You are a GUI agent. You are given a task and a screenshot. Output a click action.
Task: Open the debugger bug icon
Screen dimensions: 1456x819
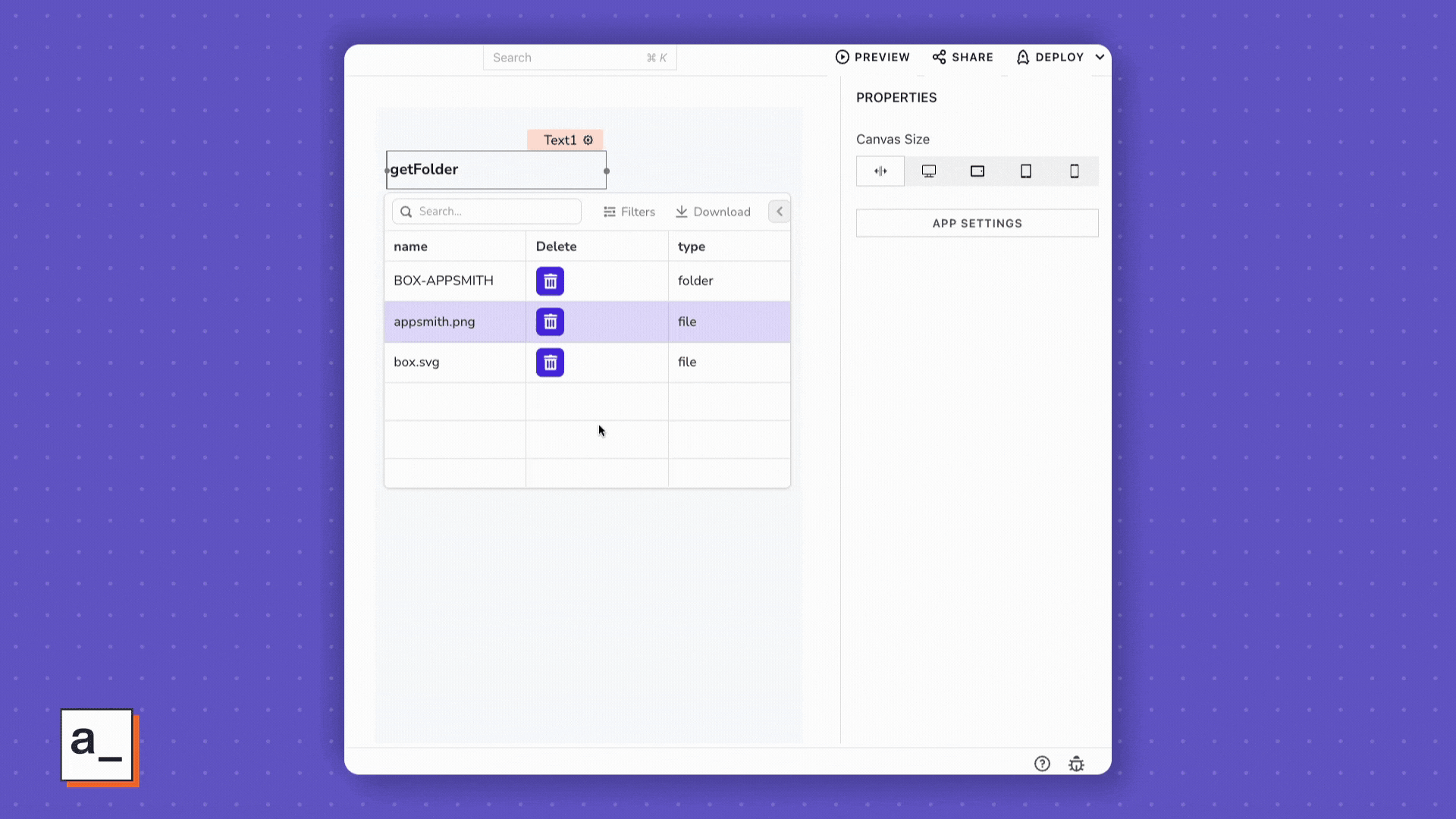click(1076, 764)
